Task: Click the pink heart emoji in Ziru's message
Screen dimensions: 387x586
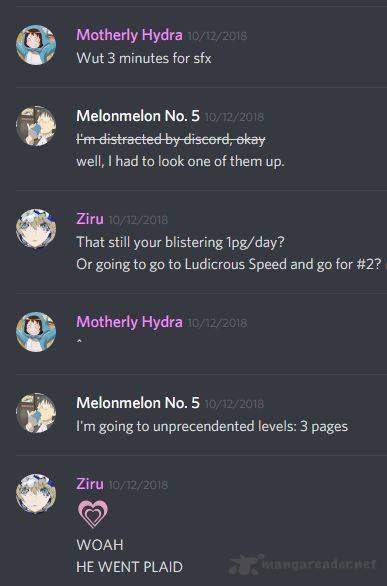Action: (93, 514)
